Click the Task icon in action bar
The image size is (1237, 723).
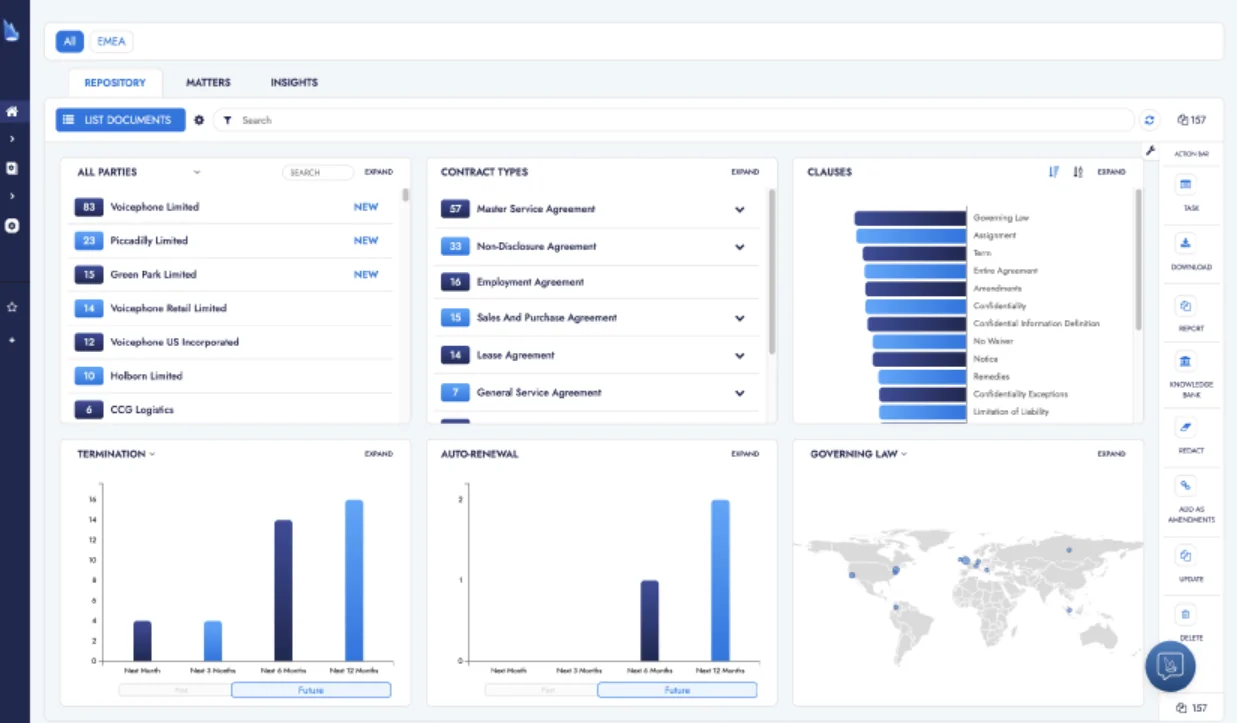pyautogui.click(x=1185, y=184)
